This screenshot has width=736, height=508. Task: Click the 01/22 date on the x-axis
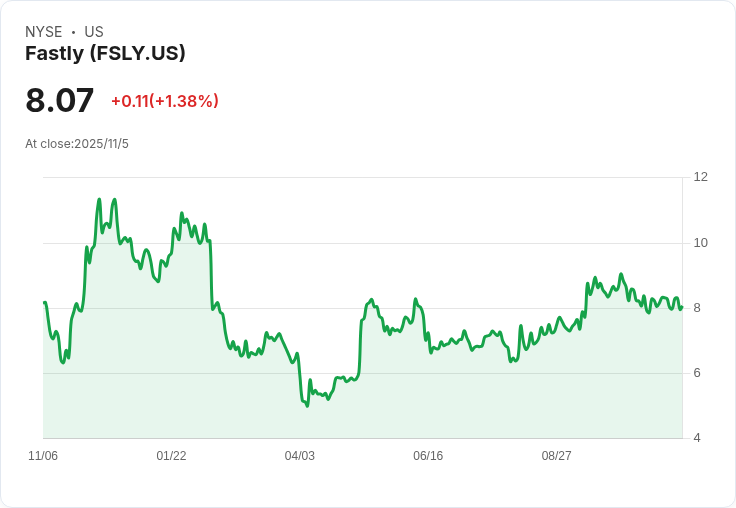pyautogui.click(x=171, y=456)
